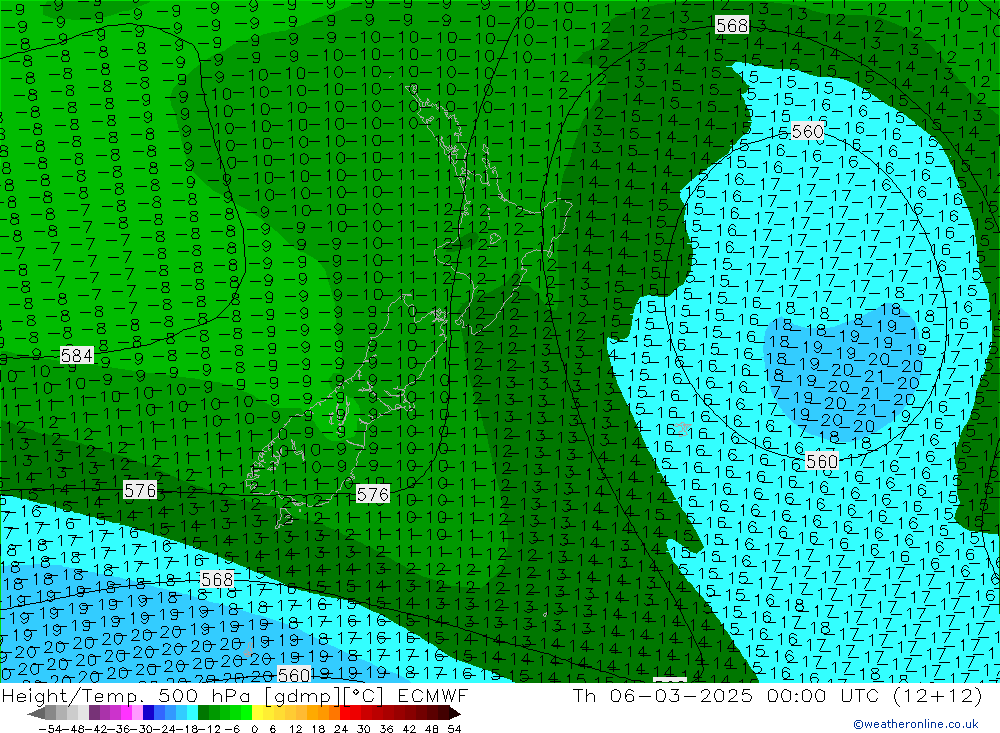
Task: Click the '[gdmp]' unit text
Action: coord(303,696)
